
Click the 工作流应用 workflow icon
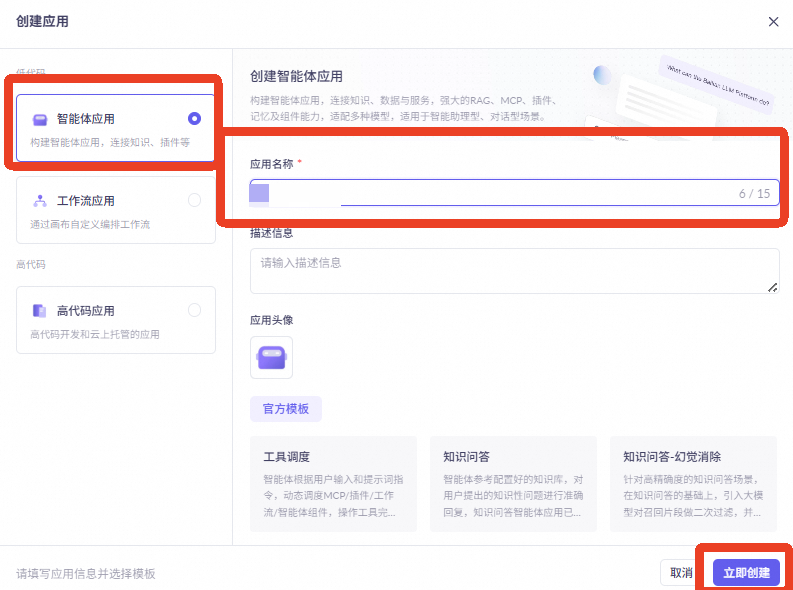tap(39, 201)
